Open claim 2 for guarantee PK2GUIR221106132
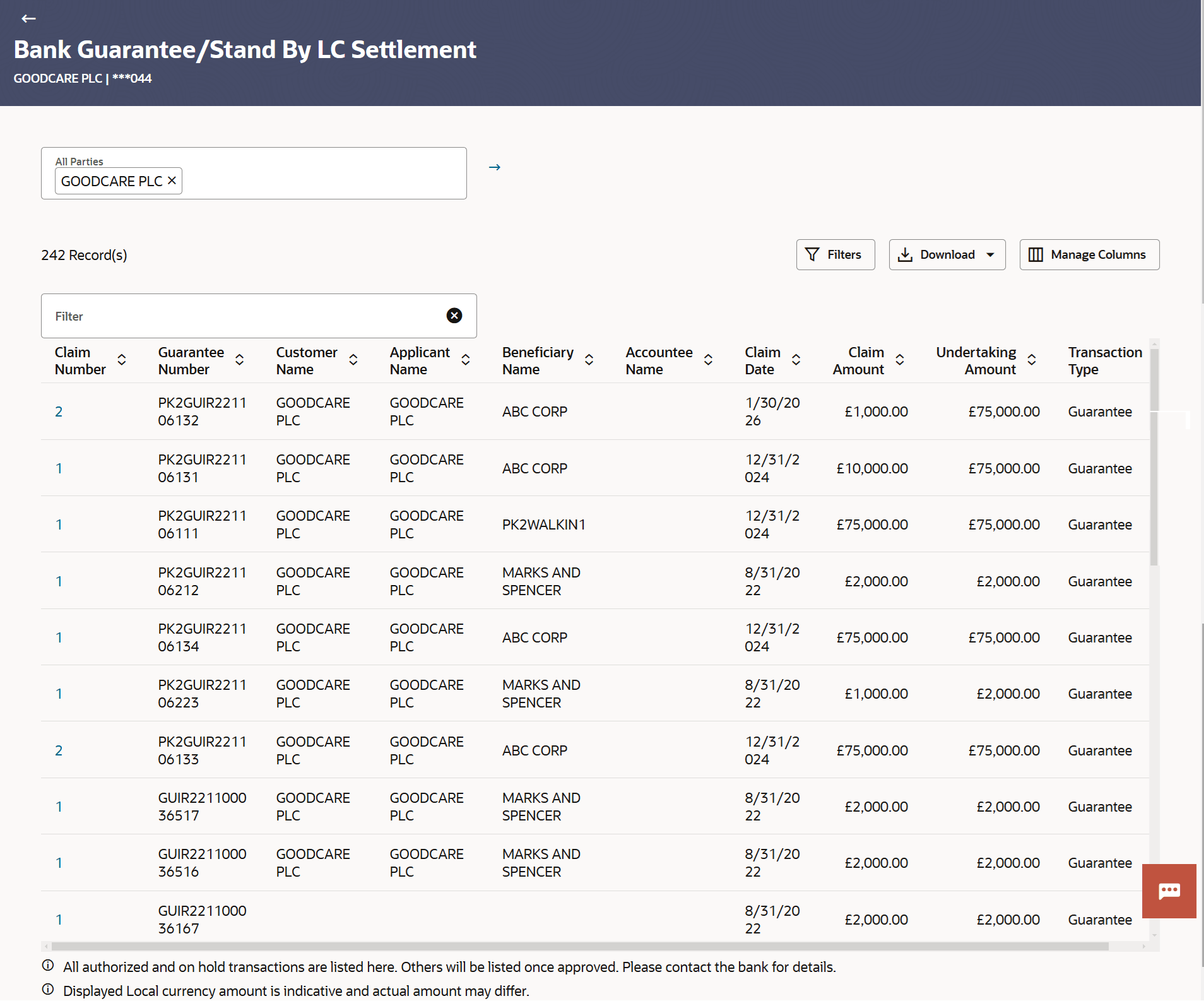Viewport: 1204px width, 1001px height. tap(59, 412)
